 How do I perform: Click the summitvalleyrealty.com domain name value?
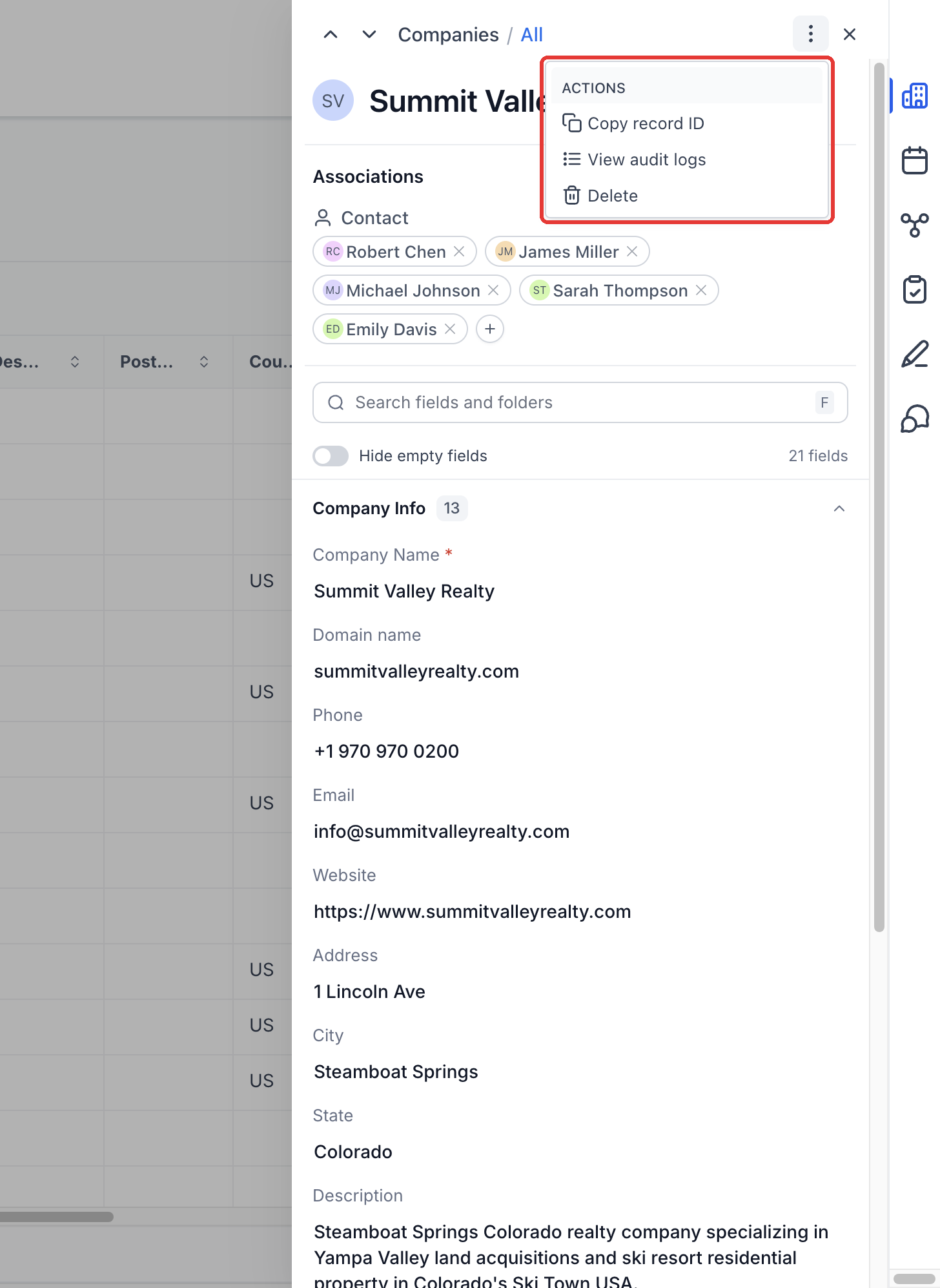click(416, 671)
